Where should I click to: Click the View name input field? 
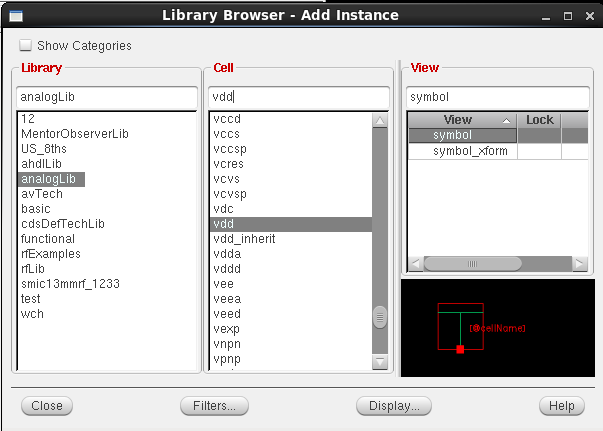point(498,97)
